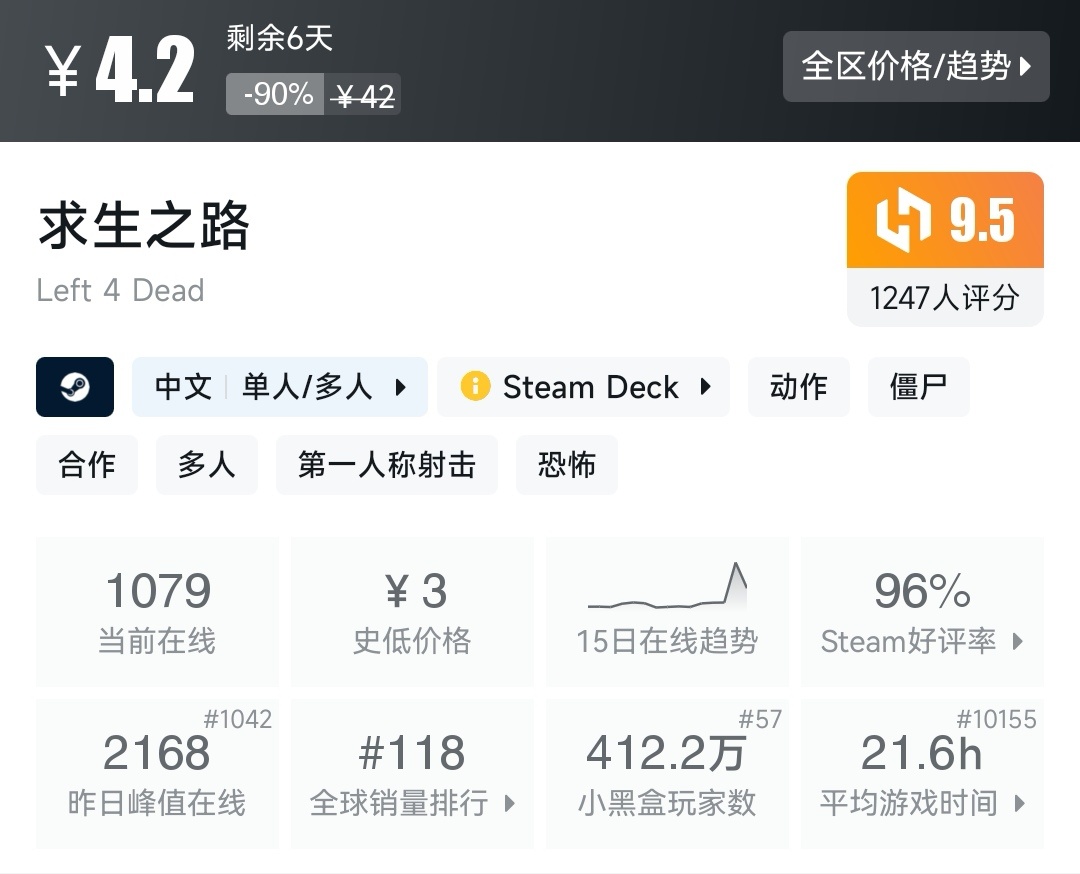Click the Steam platform logo icon

(75, 387)
